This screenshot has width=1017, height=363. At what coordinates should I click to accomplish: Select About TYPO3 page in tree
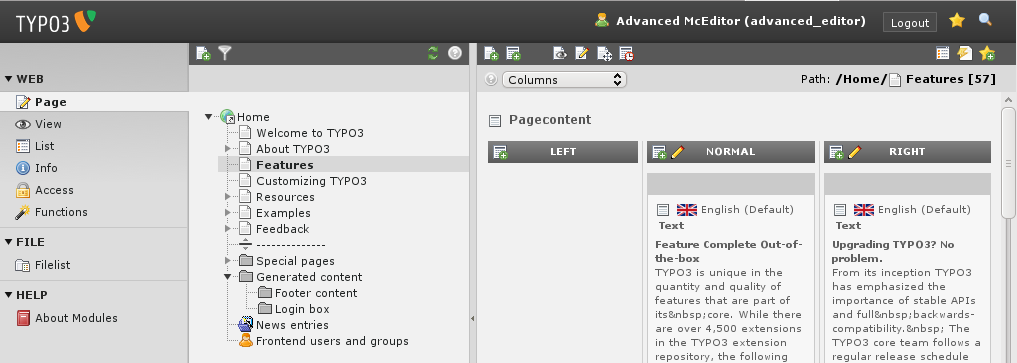(293, 149)
